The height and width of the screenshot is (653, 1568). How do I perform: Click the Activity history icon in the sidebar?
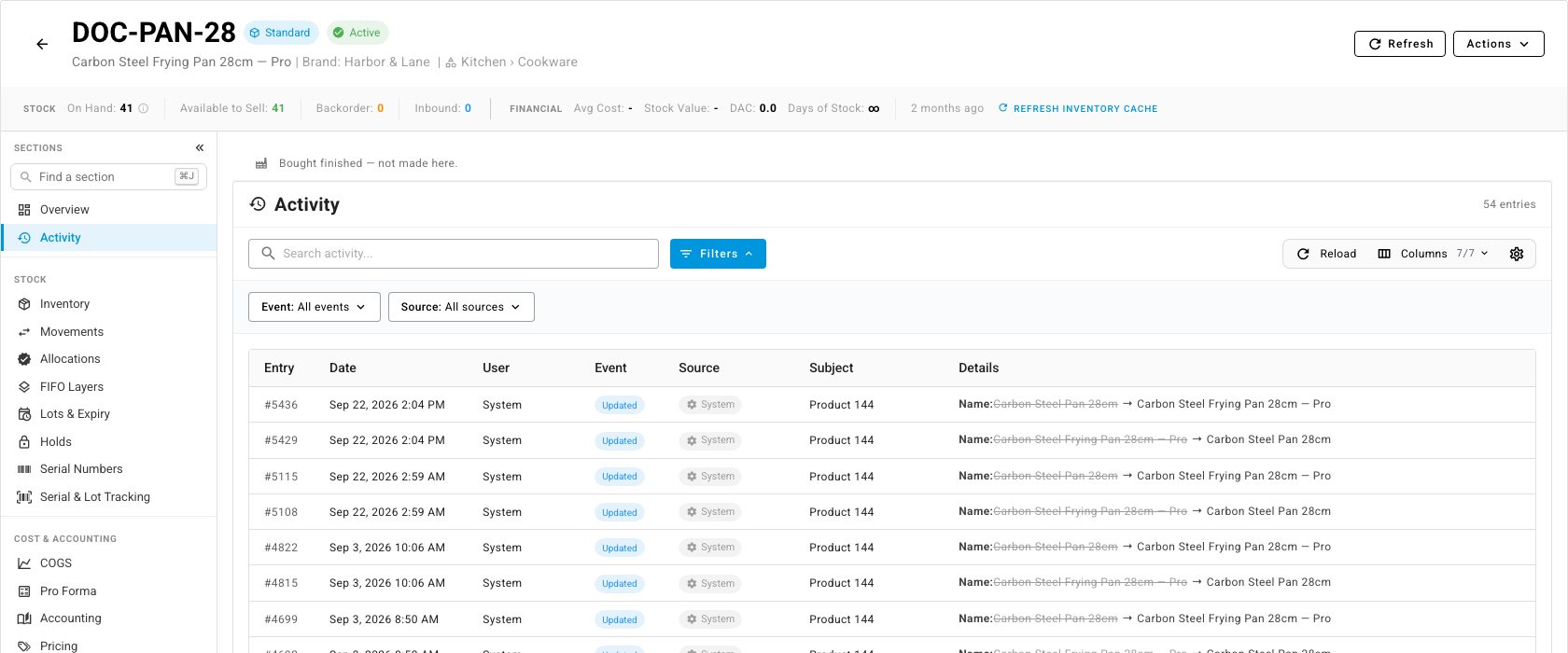pos(24,238)
